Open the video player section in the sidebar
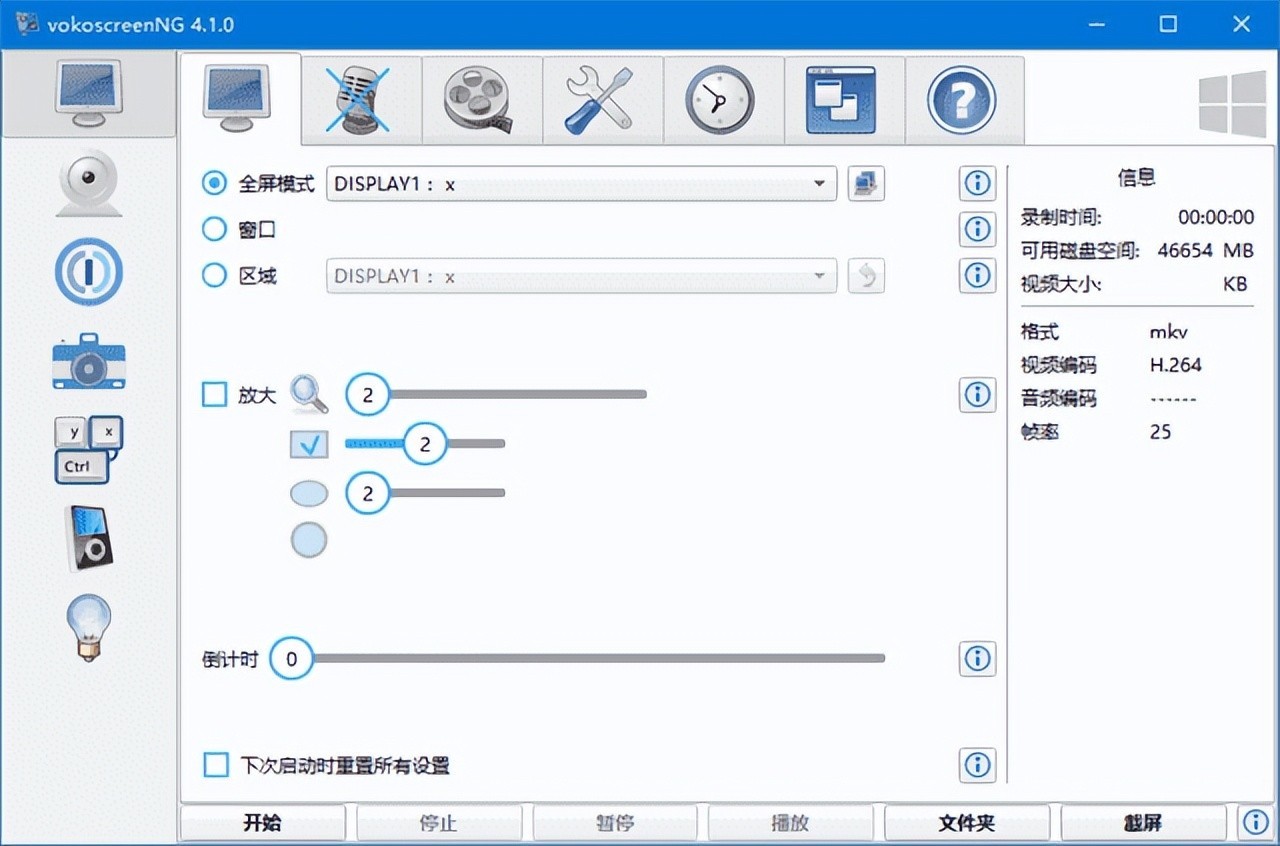Screen dimensions: 1280x846 coord(89,271)
